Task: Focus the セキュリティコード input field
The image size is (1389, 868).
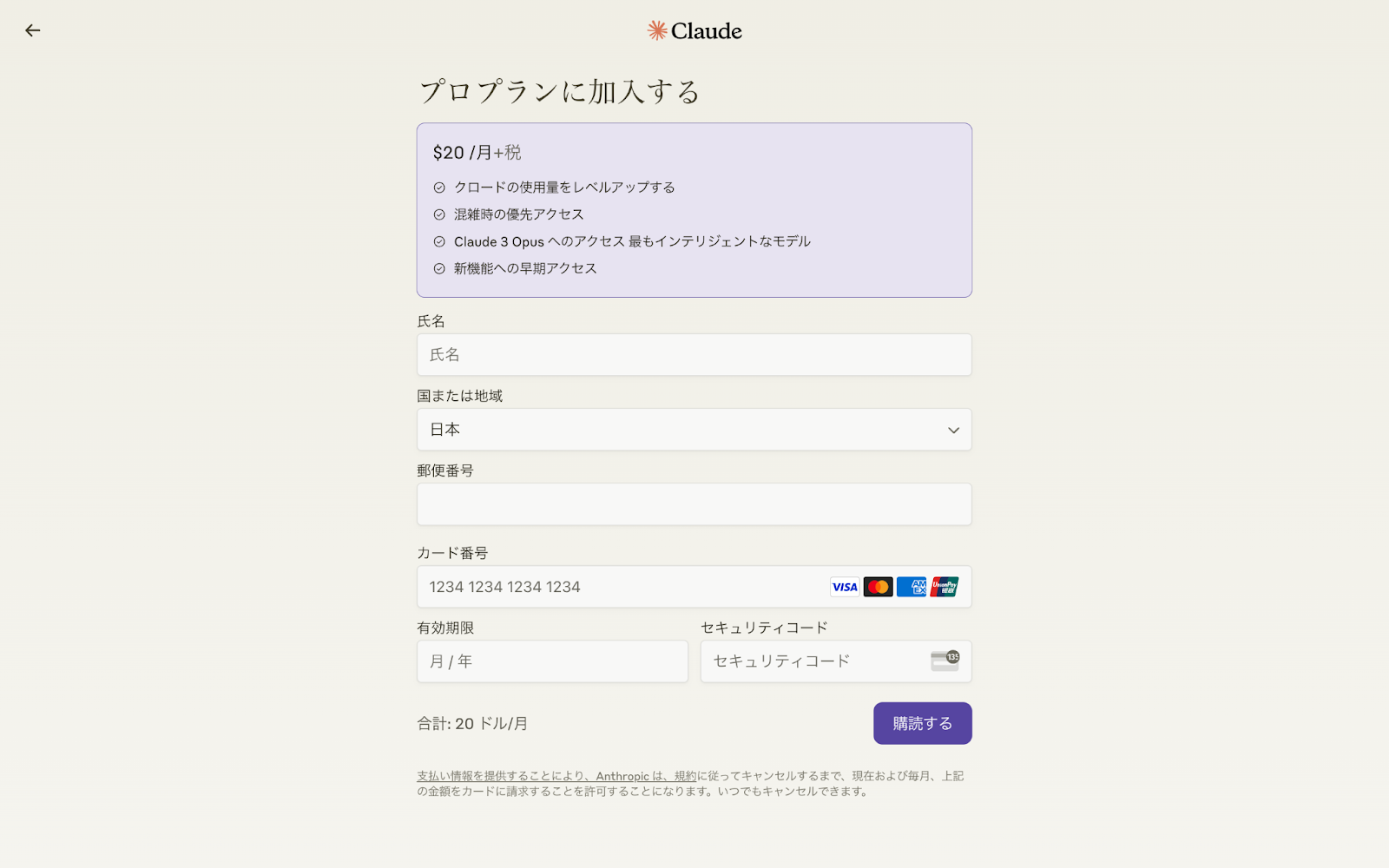Action: tap(836, 661)
